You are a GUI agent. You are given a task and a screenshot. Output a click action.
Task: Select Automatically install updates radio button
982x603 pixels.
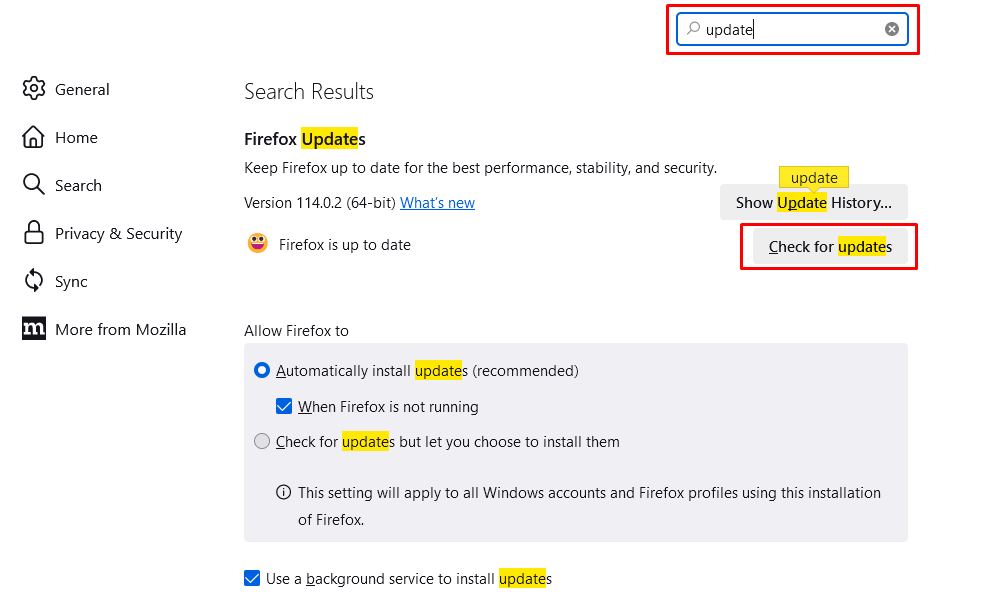click(x=262, y=370)
